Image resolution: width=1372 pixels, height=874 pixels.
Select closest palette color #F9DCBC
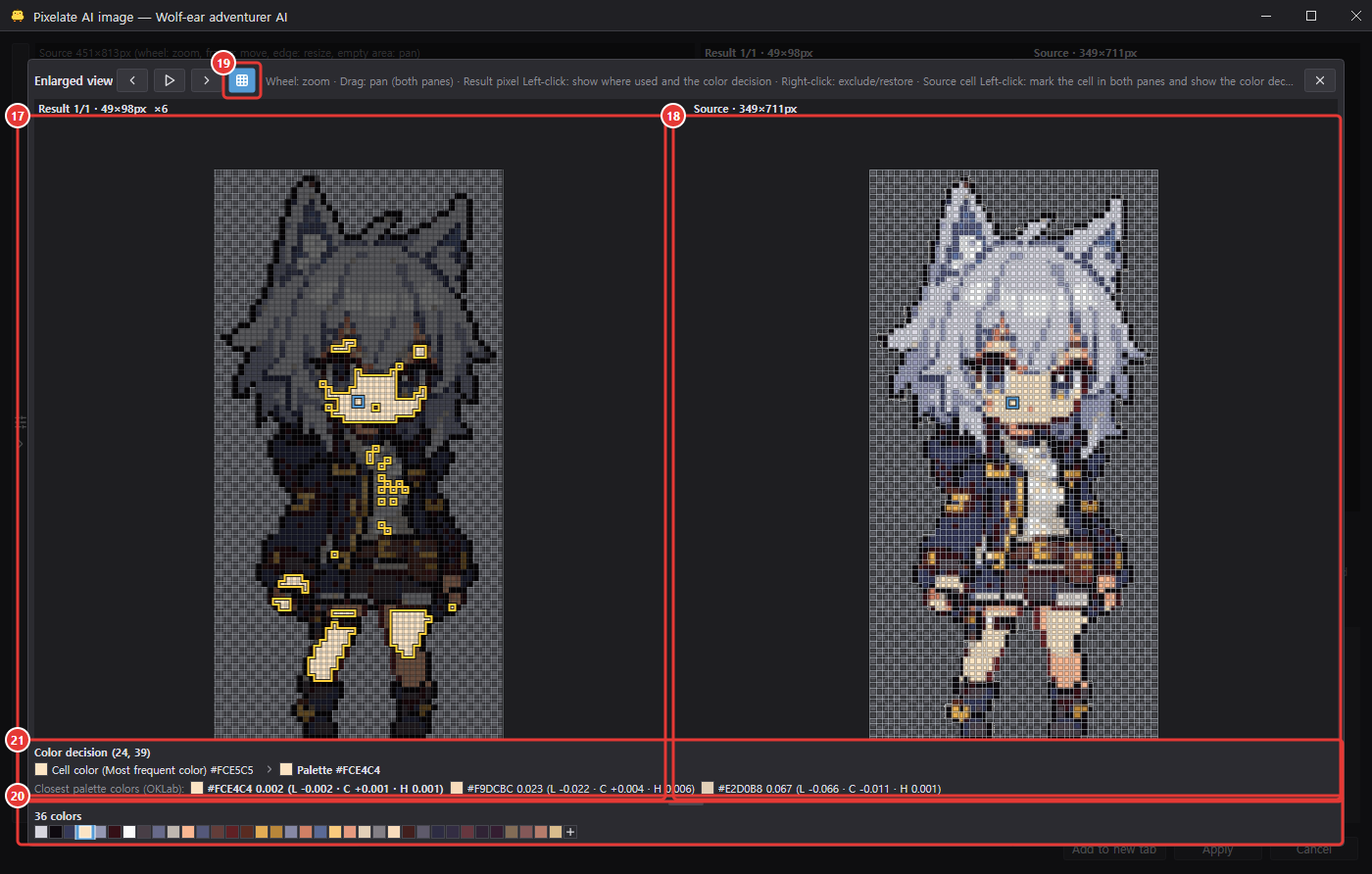[457, 788]
